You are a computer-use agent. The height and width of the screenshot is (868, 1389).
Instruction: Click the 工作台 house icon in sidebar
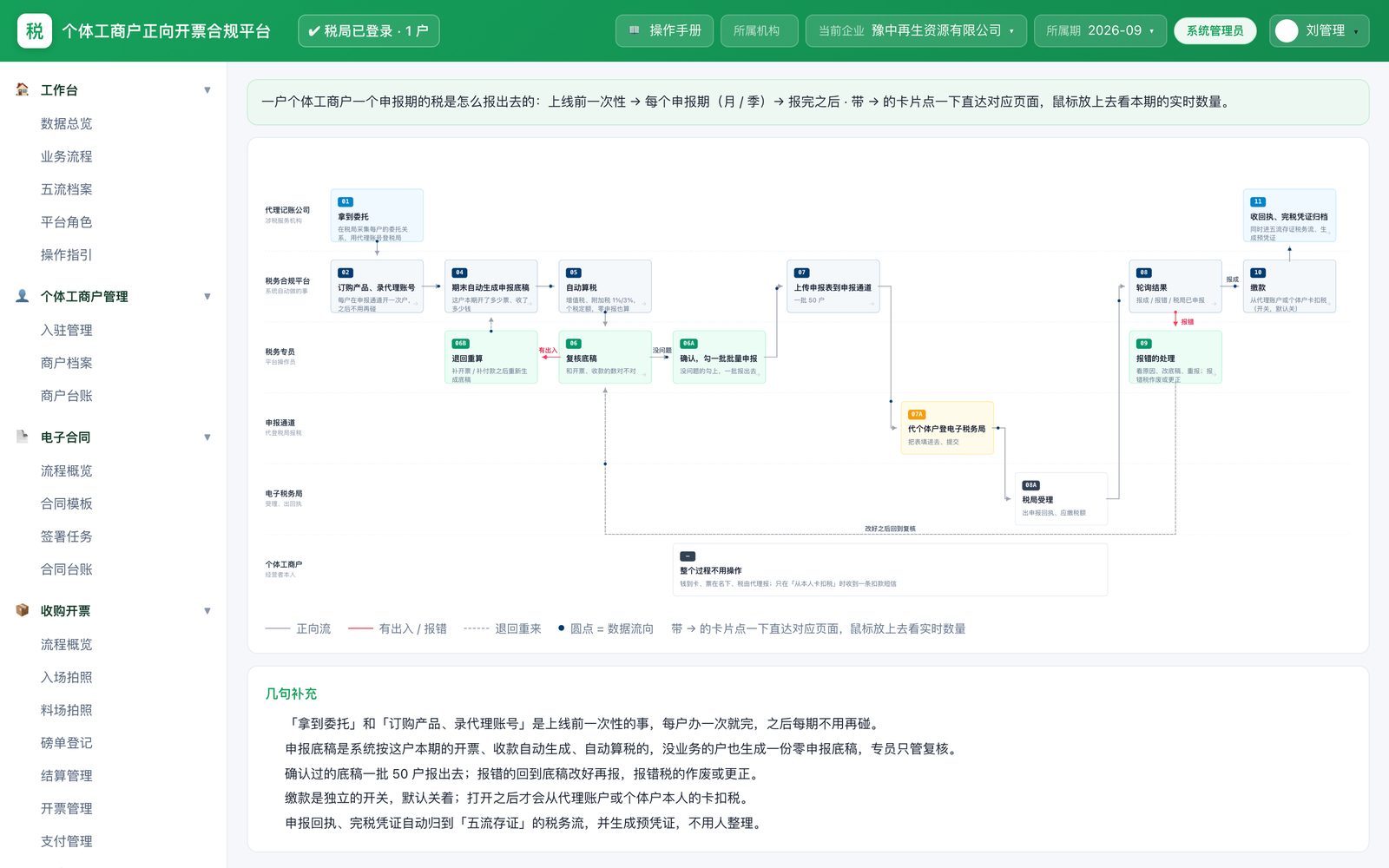[x=23, y=89]
